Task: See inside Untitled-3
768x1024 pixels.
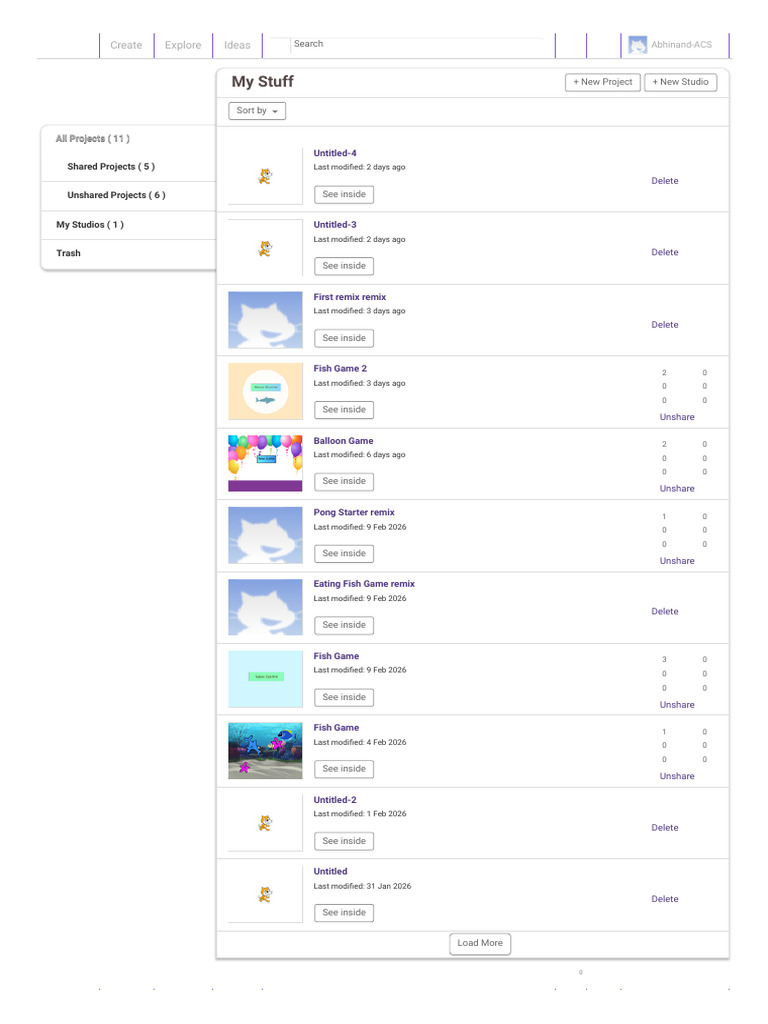Action: pyautogui.click(x=344, y=266)
